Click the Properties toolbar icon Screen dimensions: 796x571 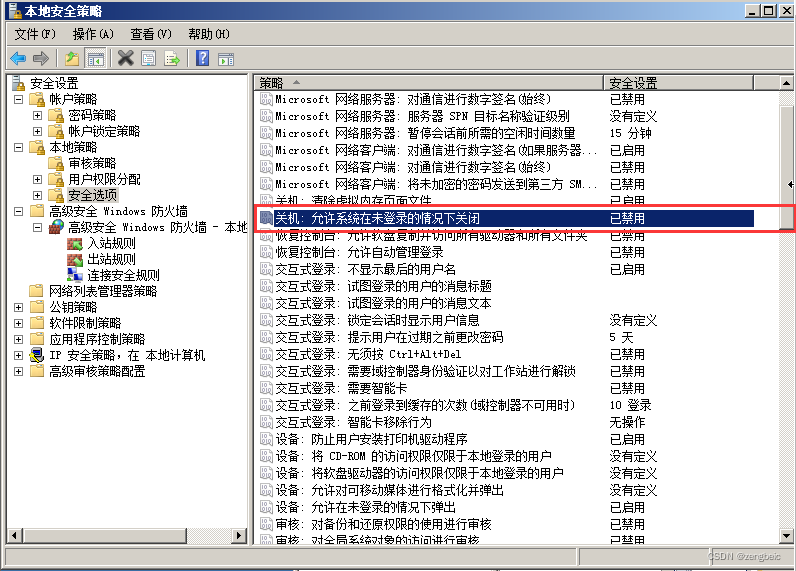coord(148,58)
